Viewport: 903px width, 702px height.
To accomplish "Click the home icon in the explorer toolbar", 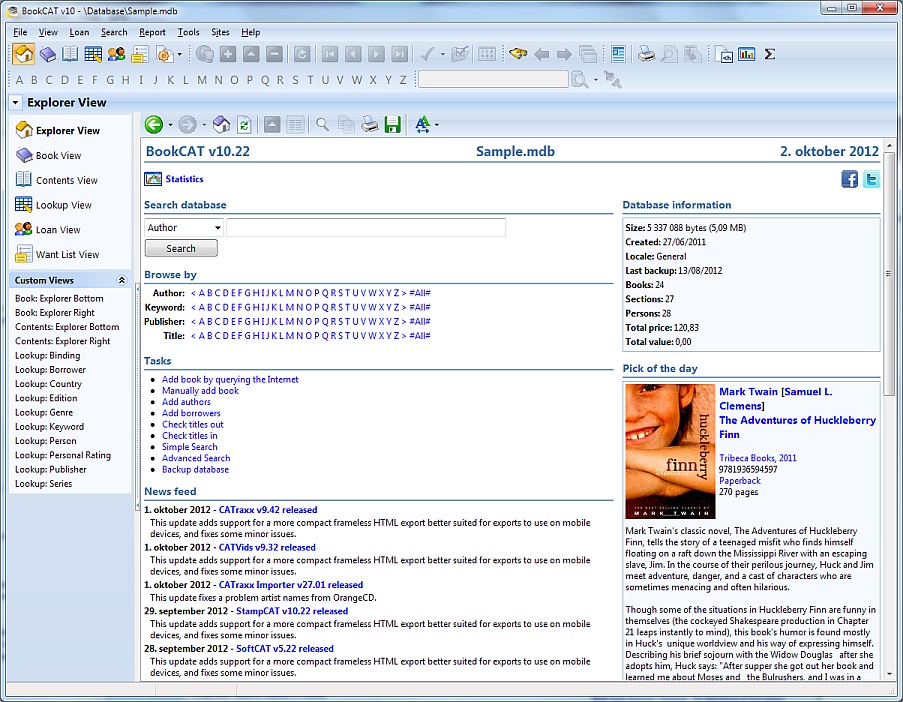I will click(222, 124).
